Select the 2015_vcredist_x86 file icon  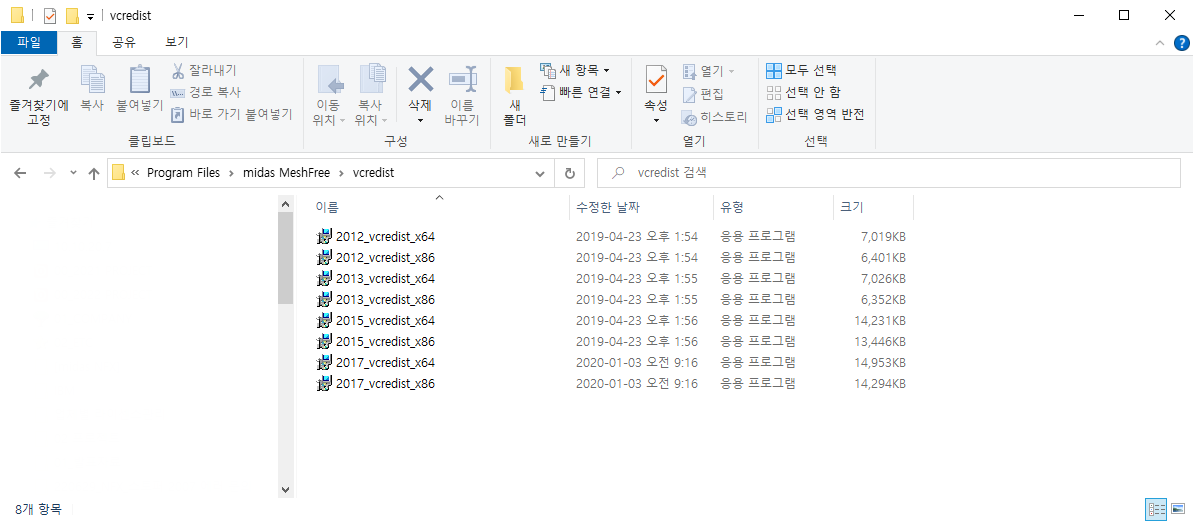(325, 341)
